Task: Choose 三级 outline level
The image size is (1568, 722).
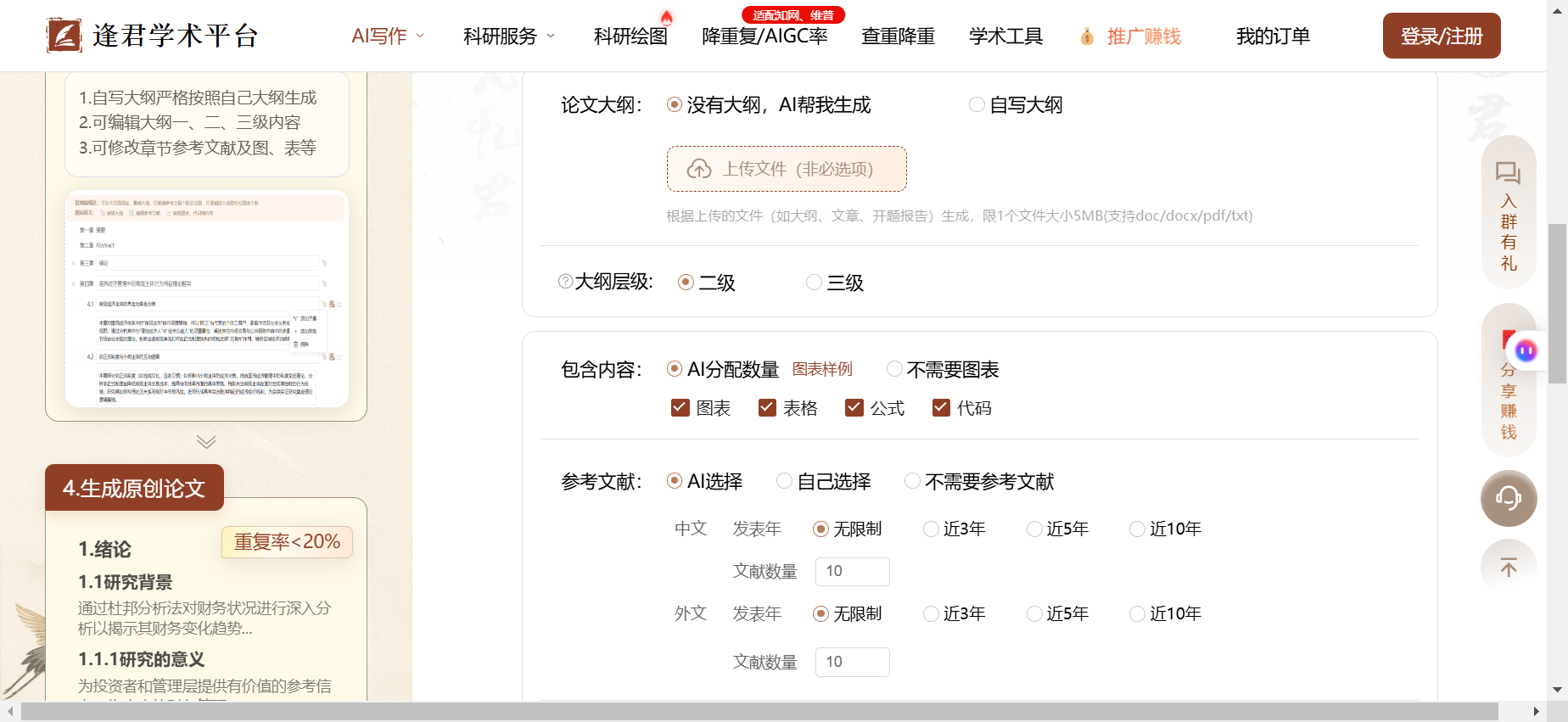Action: click(x=814, y=282)
